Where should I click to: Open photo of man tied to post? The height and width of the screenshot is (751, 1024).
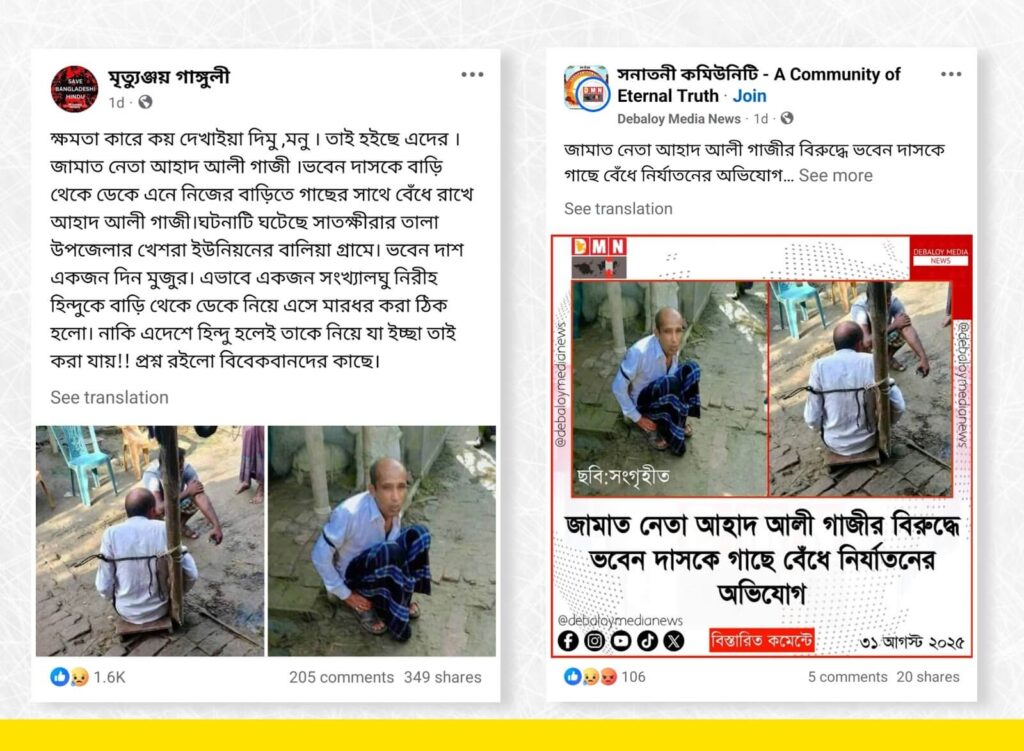click(150, 541)
